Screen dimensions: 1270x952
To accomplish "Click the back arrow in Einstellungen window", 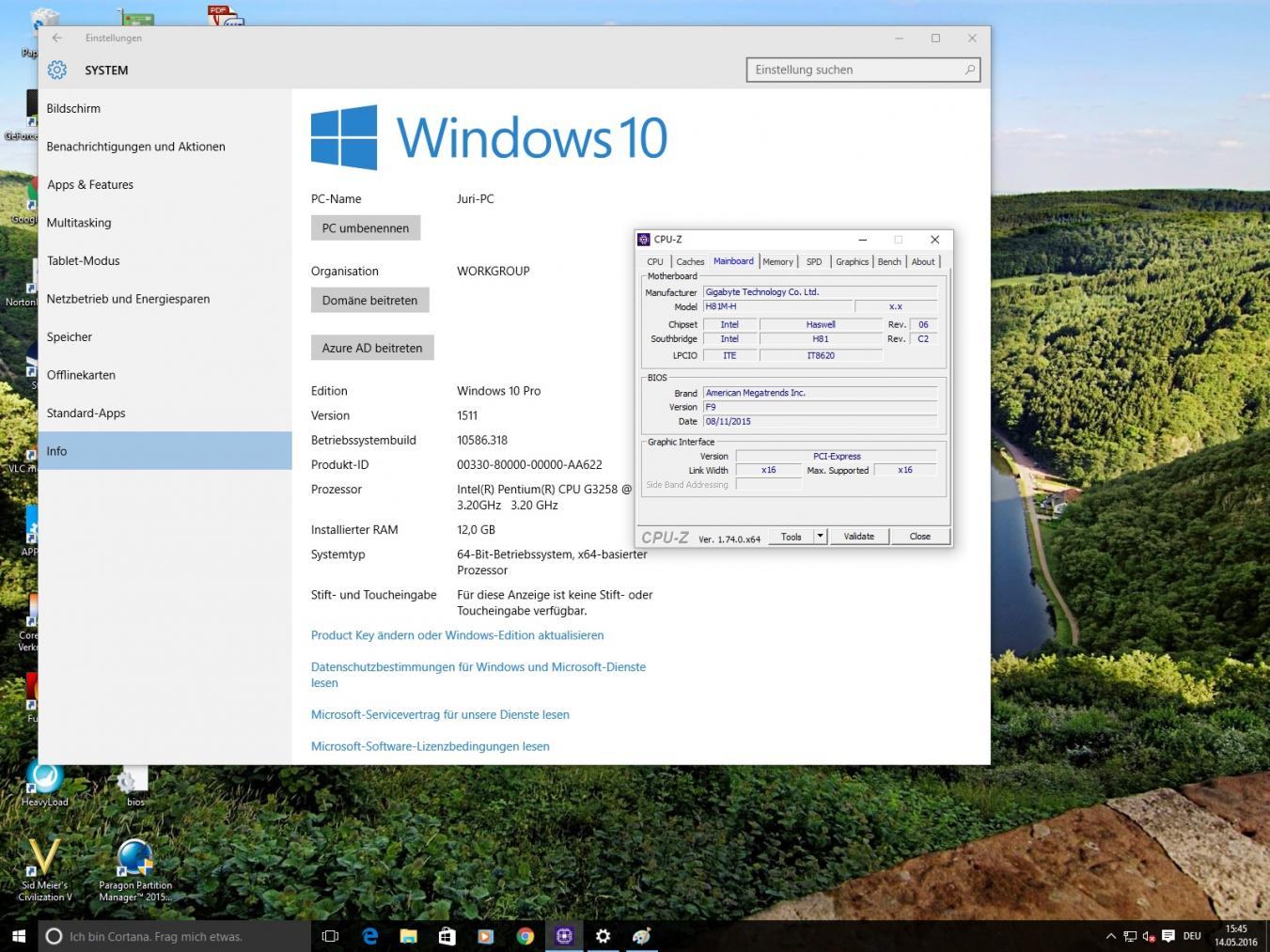I will point(57,38).
